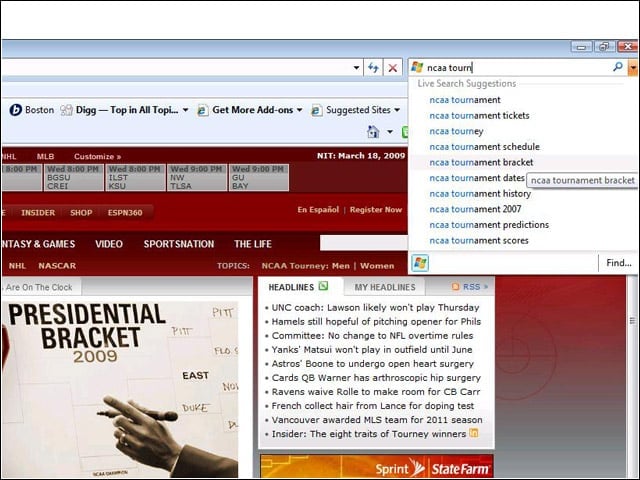Click the ESPN site search field
The height and width of the screenshot is (480, 640).
[364, 243]
